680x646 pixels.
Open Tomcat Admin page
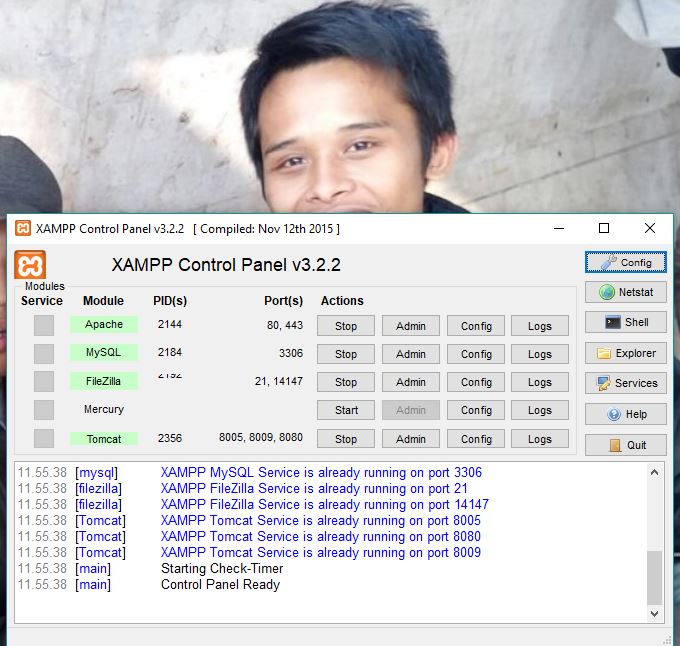pyautogui.click(x=411, y=439)
